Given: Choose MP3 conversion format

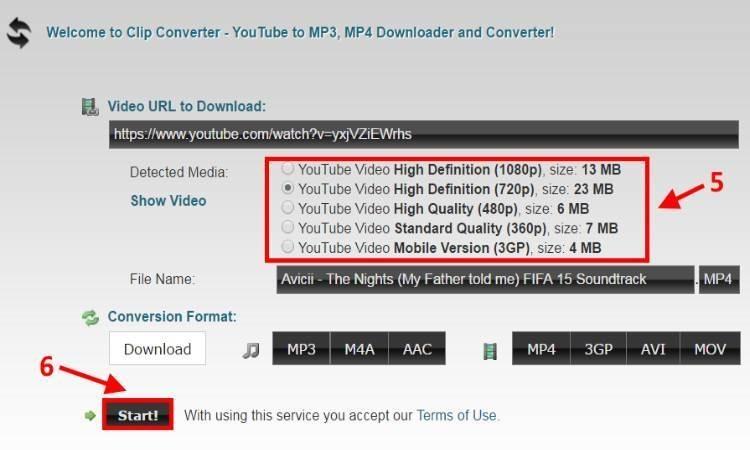Looking at the screenshot, I should 301,349.
